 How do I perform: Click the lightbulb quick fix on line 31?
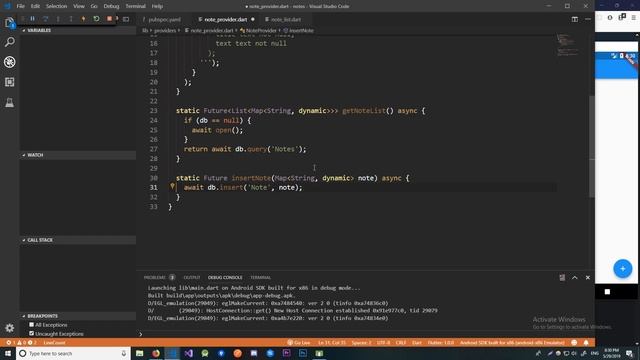[x=172, y=187]
